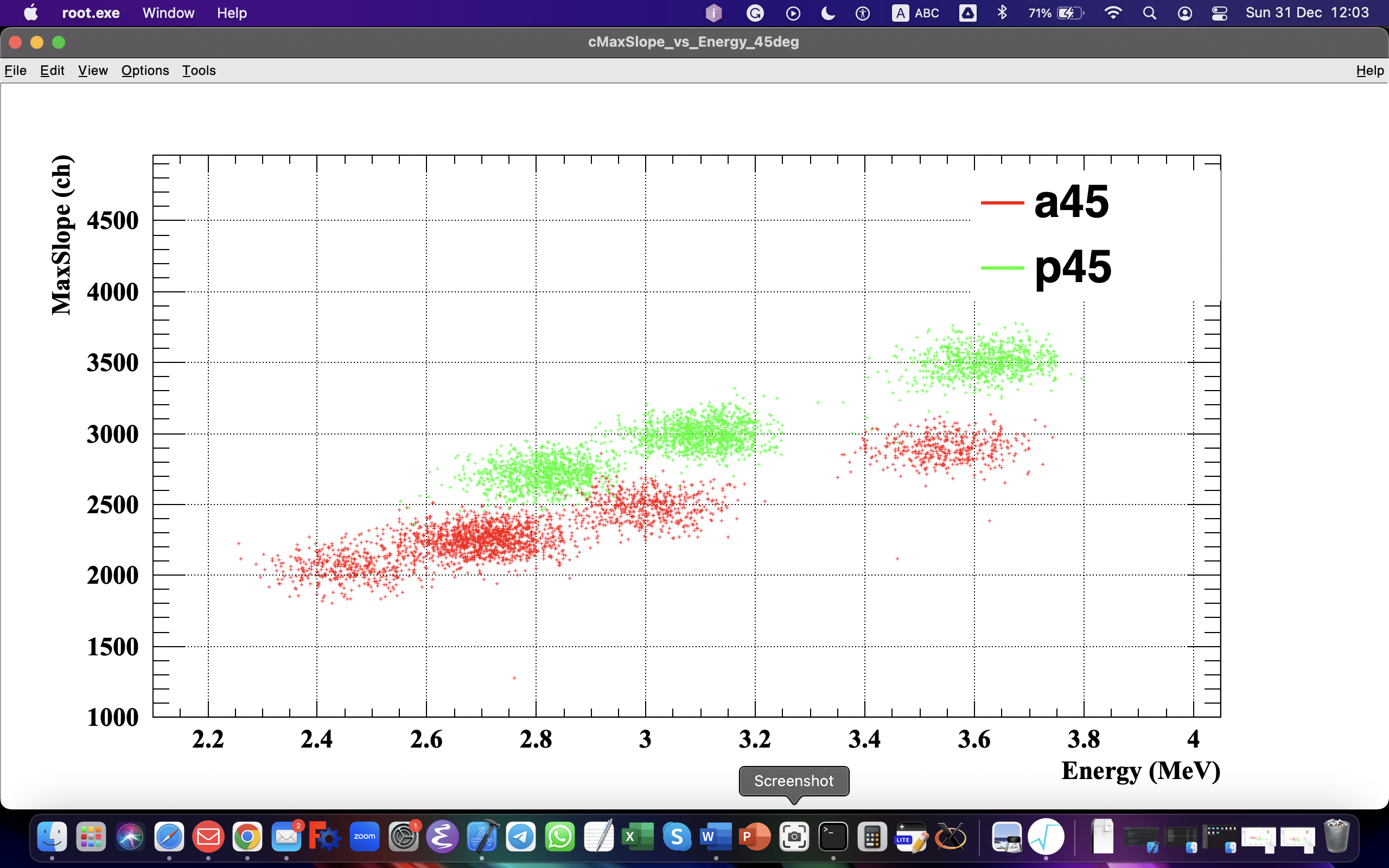This screenshot has width=1389, height=868.
Task: Open Control Center toggles icon
Action: [1219, 13]
